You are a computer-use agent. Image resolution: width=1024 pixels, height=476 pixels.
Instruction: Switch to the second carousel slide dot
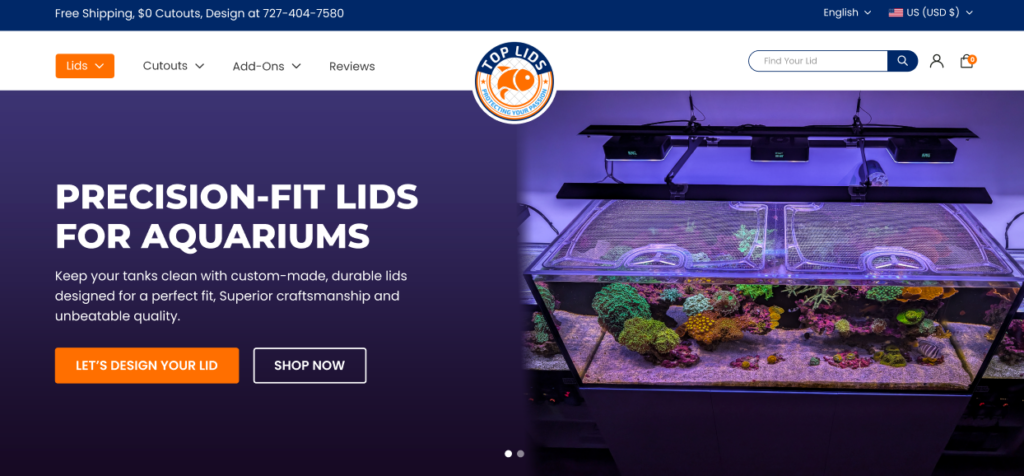520,453
